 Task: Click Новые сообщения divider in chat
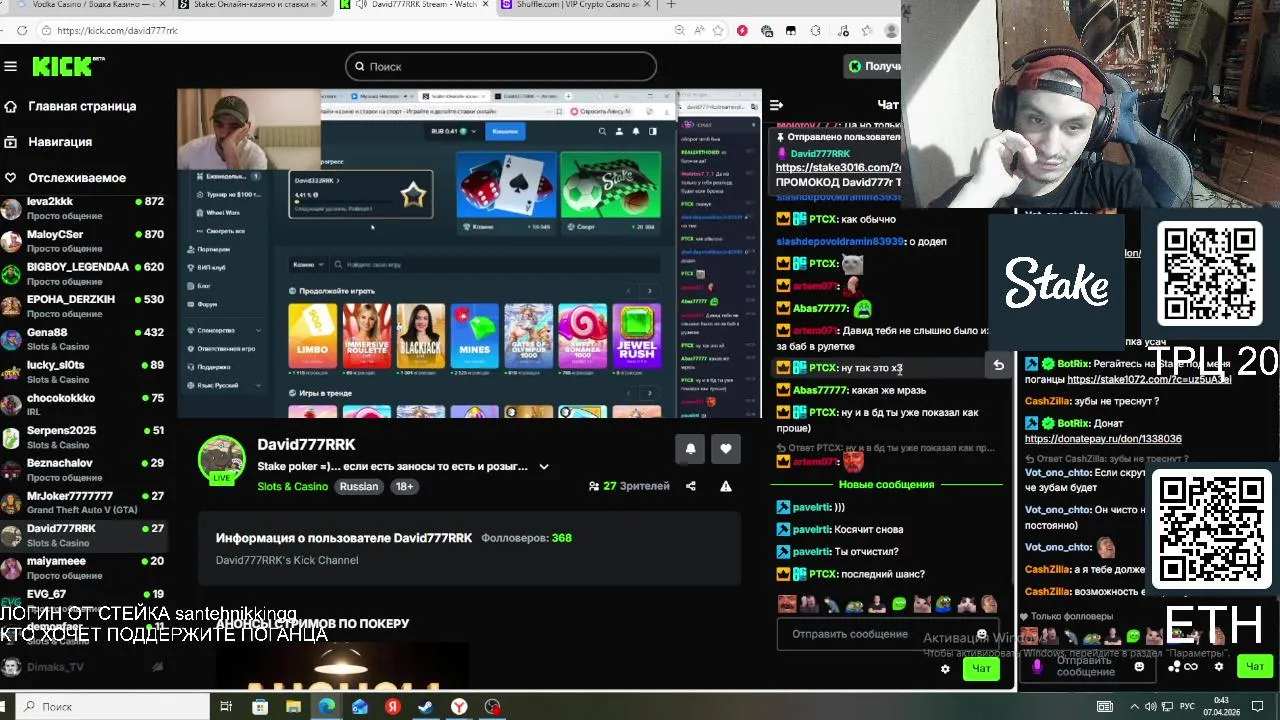(x=886, y=484)
